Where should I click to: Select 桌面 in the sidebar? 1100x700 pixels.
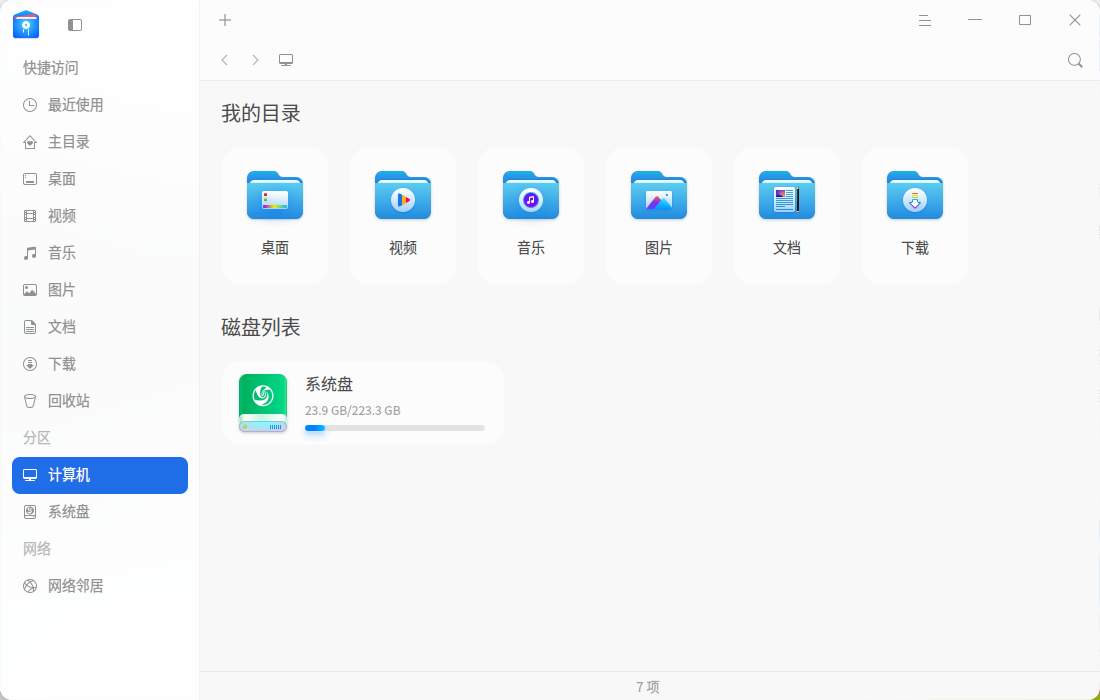click(100, 179)
